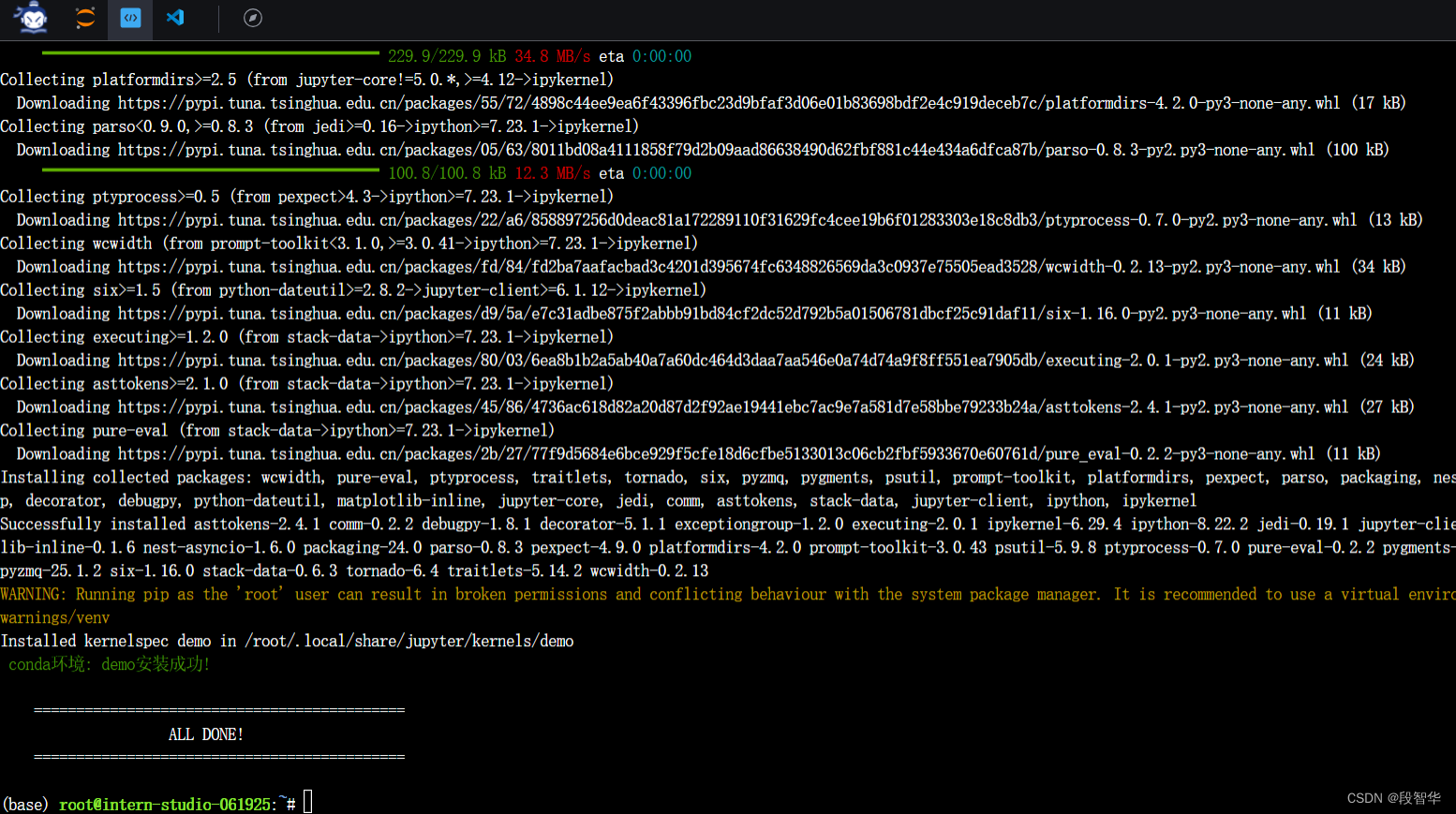This screenshot has height=814, width=1456.
Task: Click 'Collecting platformdirs>=2.5' line
Action: pos(307,80)
